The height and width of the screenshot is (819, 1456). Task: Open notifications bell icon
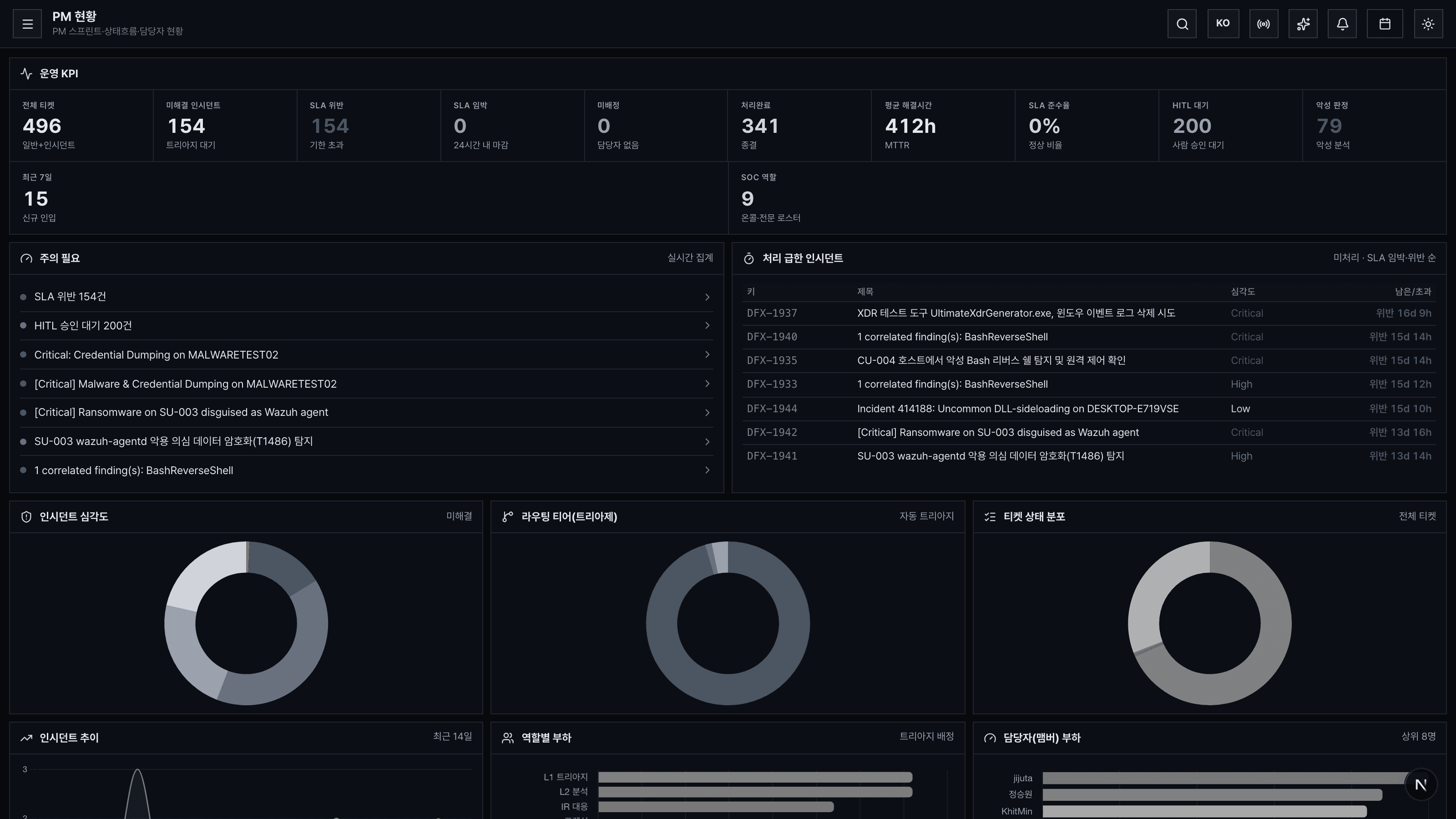[1342, 24]
